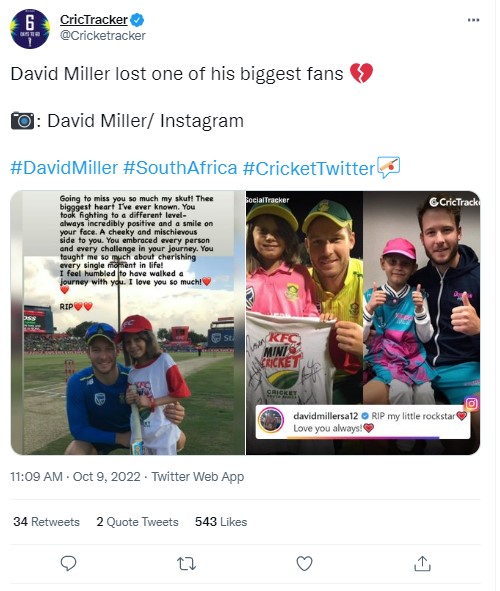
Task: Click the reply speech bubble icon
Action: tap(69, 563)
